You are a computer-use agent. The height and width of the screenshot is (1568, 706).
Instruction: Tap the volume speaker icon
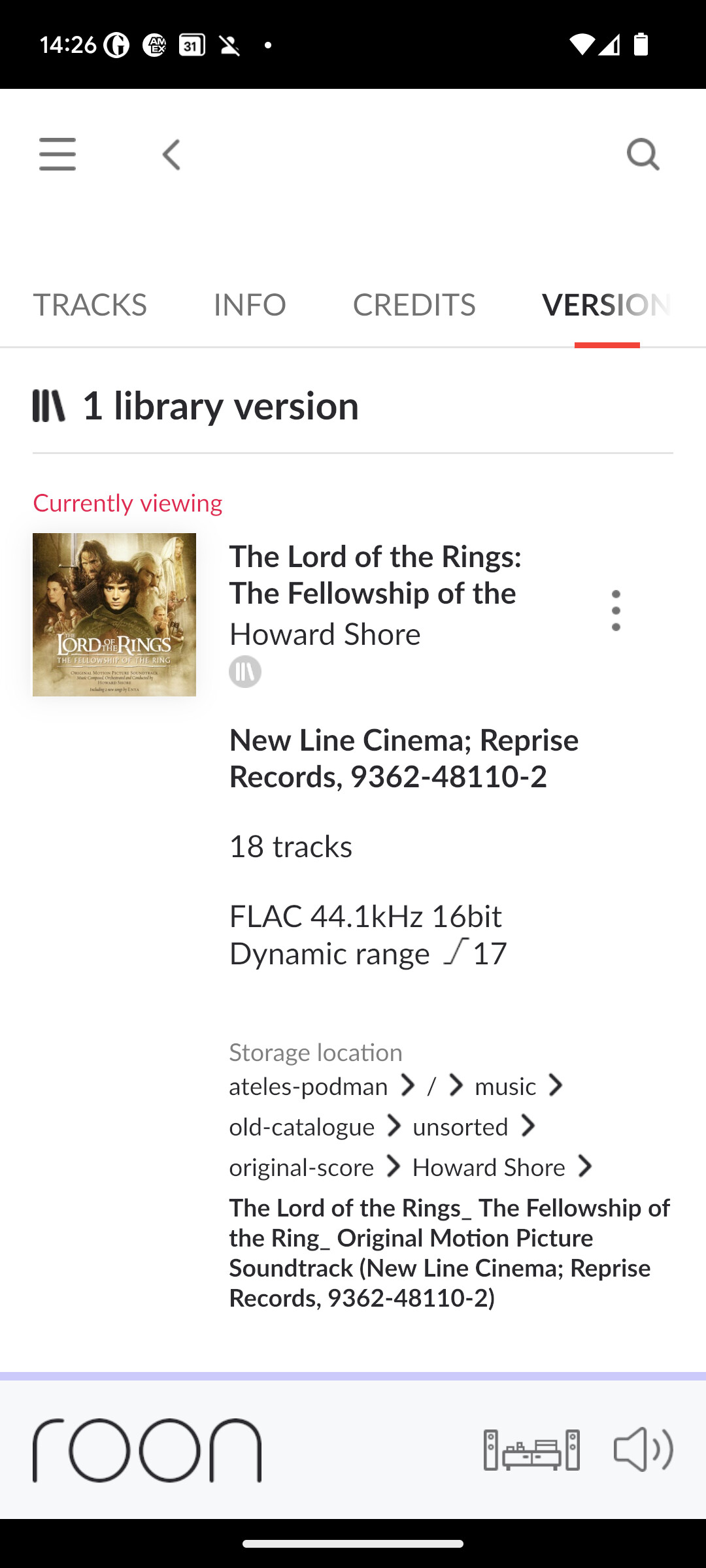(x=643, y=1450)
